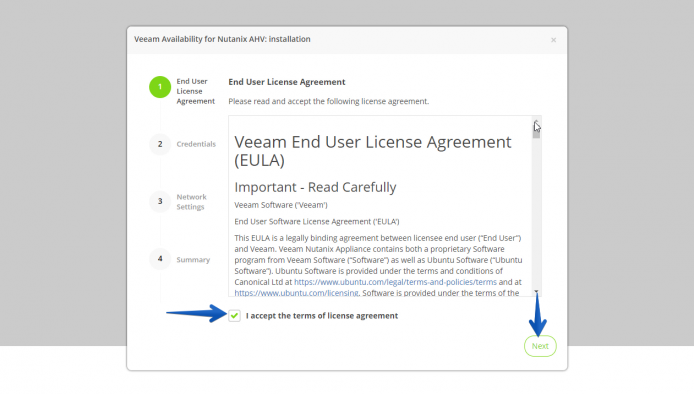
Task: Open the ubuntu.com/licensing link
Action: point(296,293)
